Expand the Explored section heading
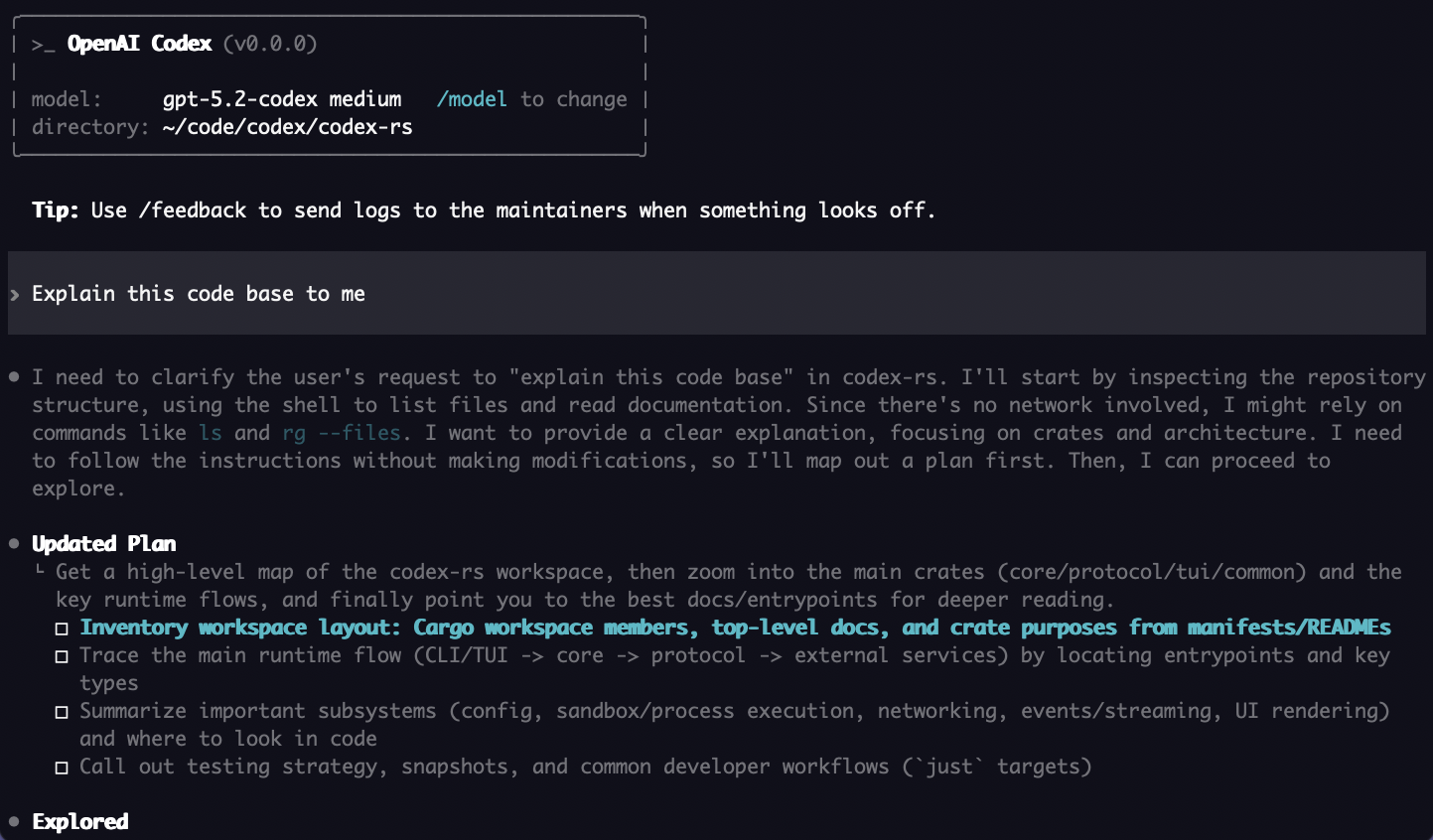 (x=80, y=822)
